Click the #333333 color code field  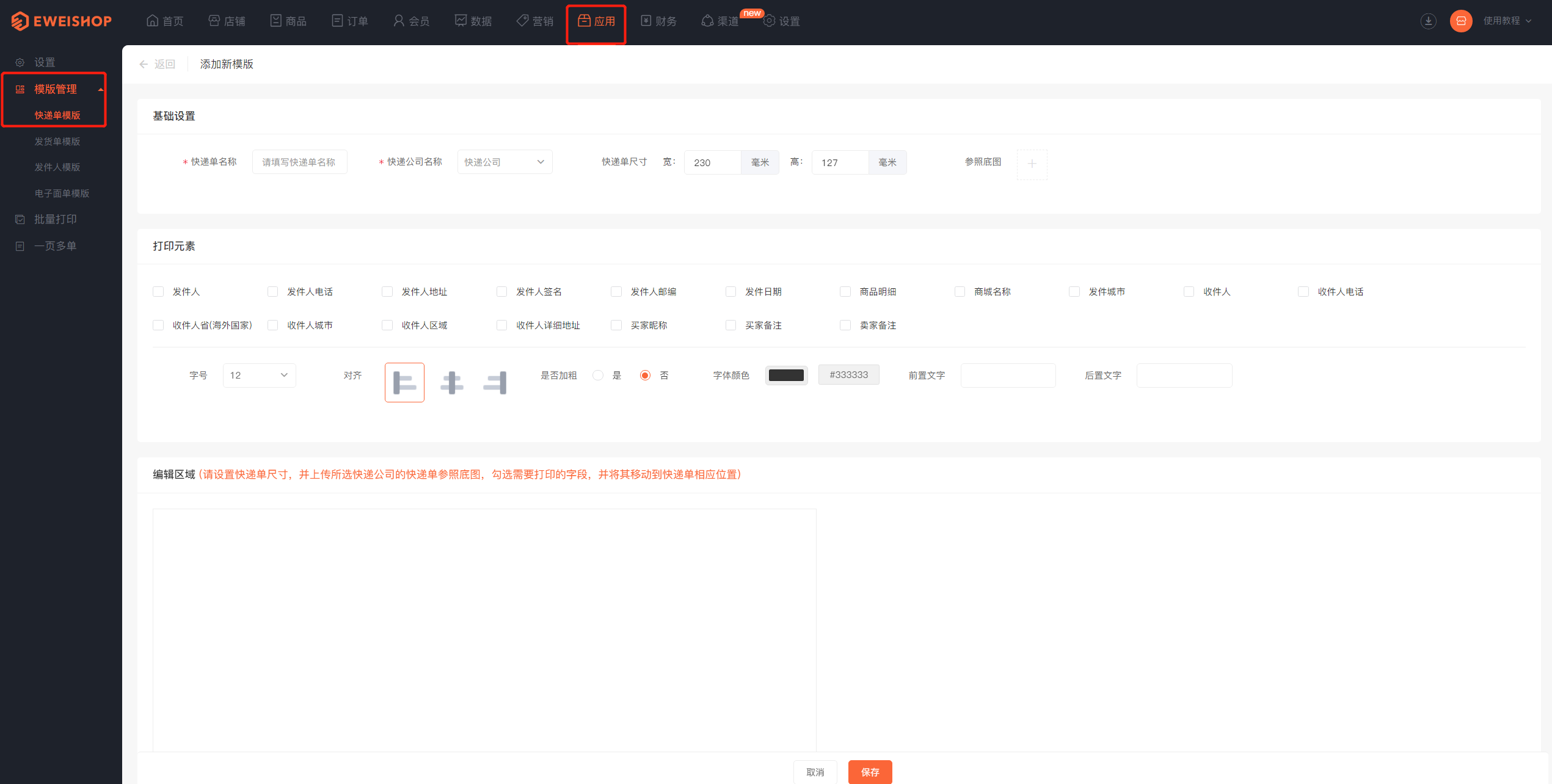[x=849, y=375]
